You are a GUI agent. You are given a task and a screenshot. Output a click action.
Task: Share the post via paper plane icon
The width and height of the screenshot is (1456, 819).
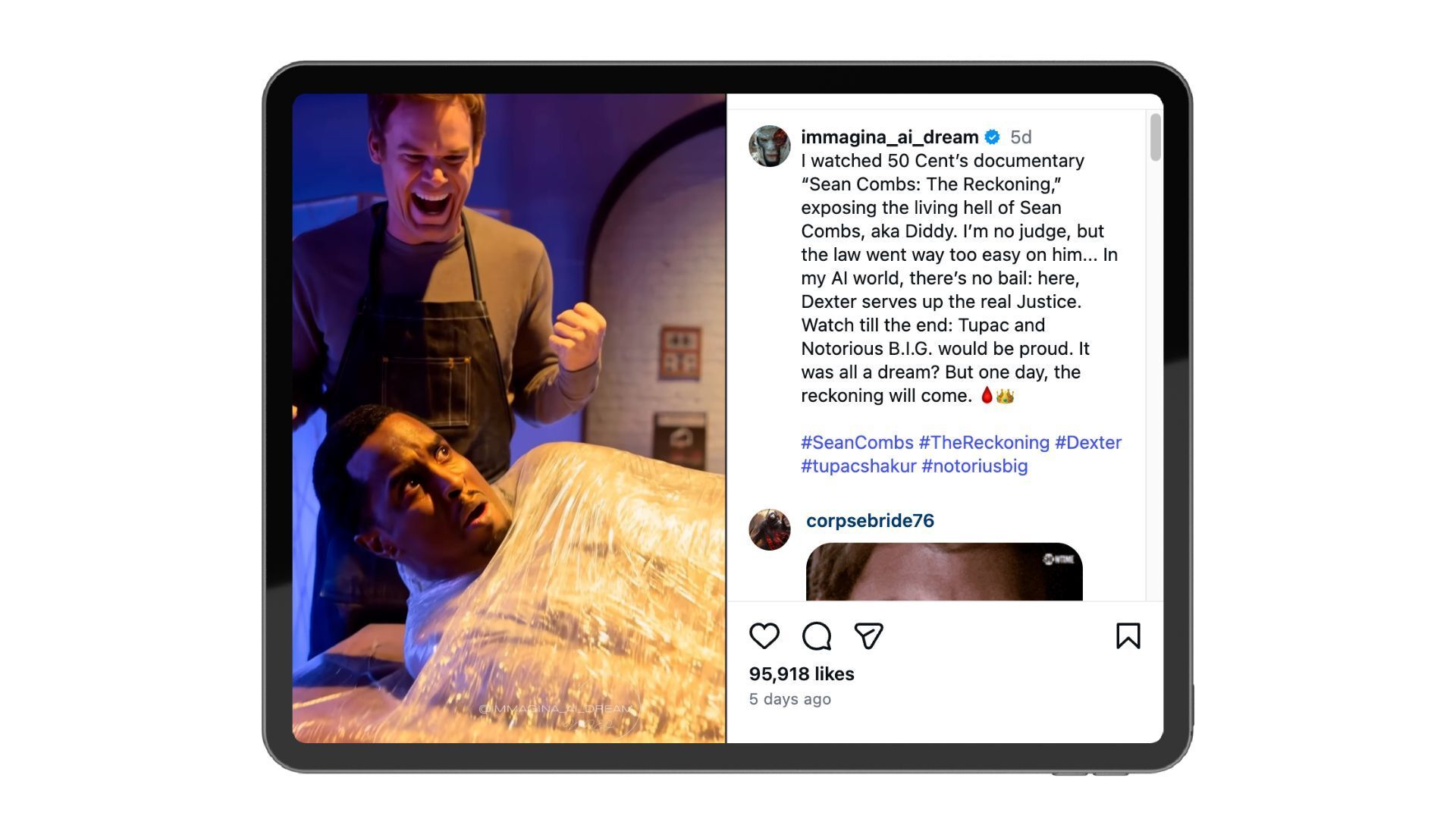pos(868,636)
